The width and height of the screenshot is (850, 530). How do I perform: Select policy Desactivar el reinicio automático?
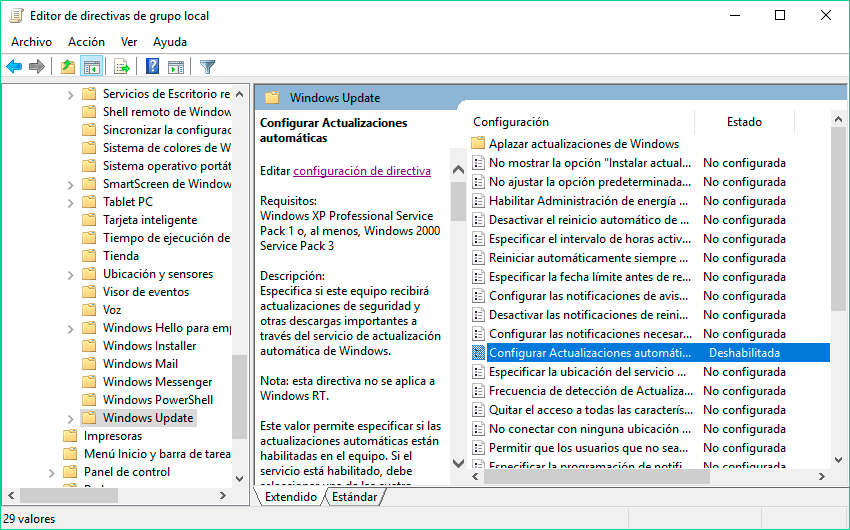coord(589,220)
